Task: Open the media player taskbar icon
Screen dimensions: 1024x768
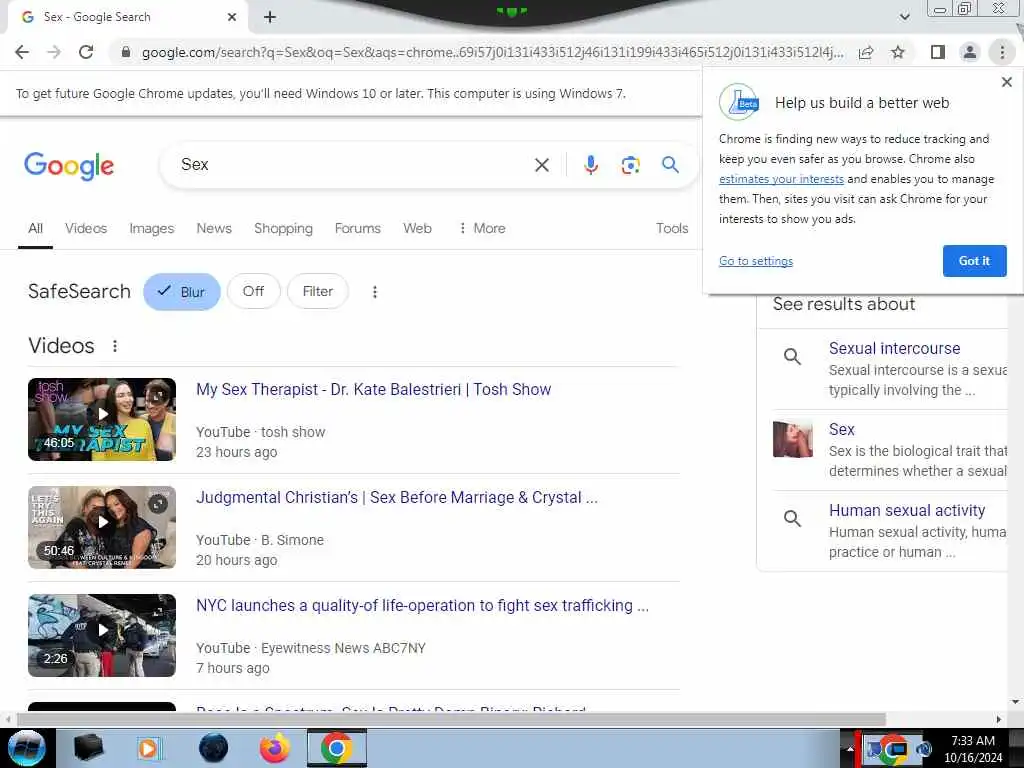Action: tap(148, 748)
